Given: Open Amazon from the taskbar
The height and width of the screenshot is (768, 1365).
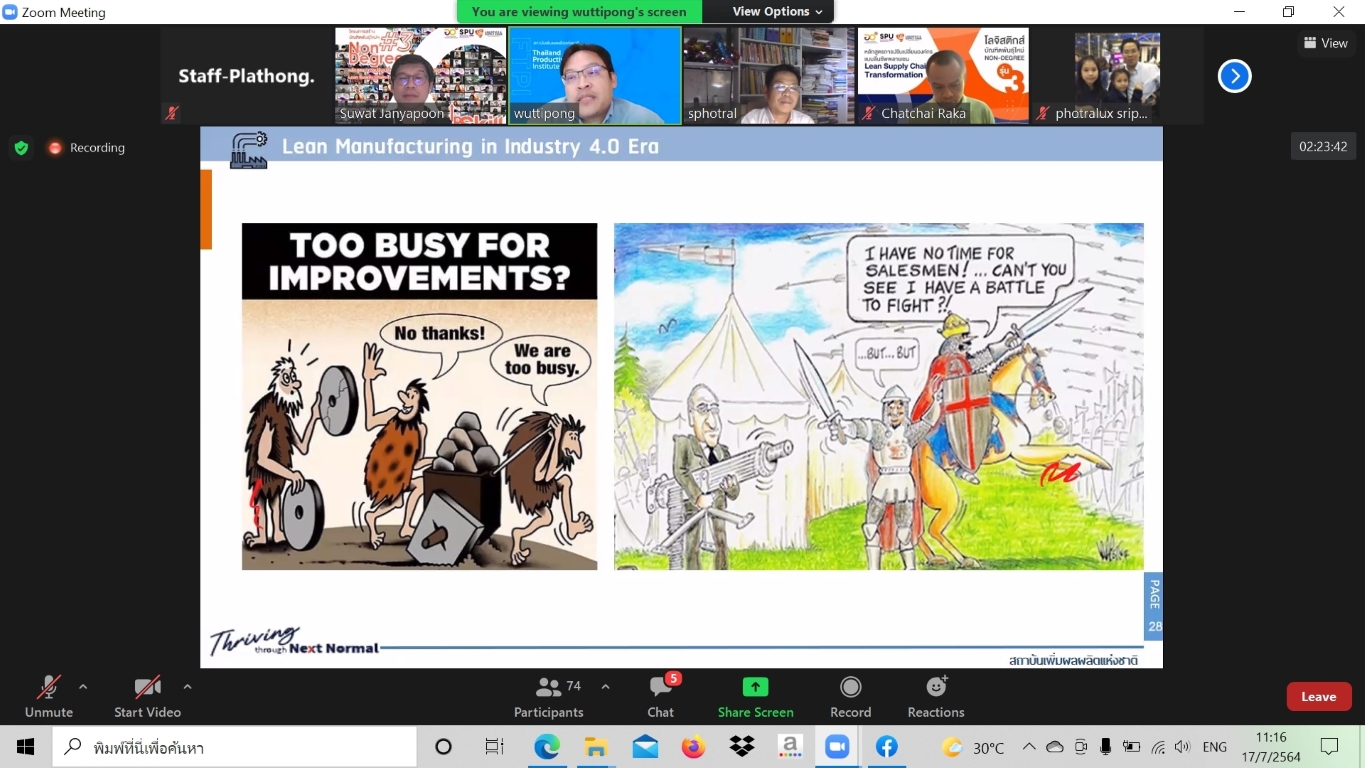Looking at the screenshot, I should [x=790, y=747].
